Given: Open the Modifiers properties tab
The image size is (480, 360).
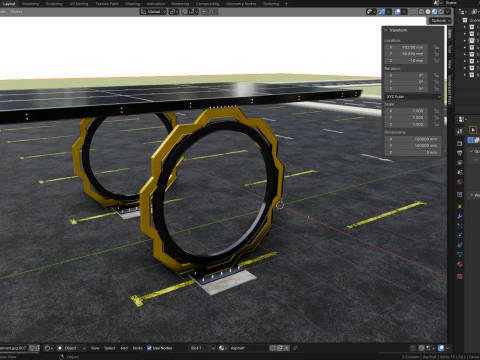Looking at the screenshot, I should (x=460, y=216).
